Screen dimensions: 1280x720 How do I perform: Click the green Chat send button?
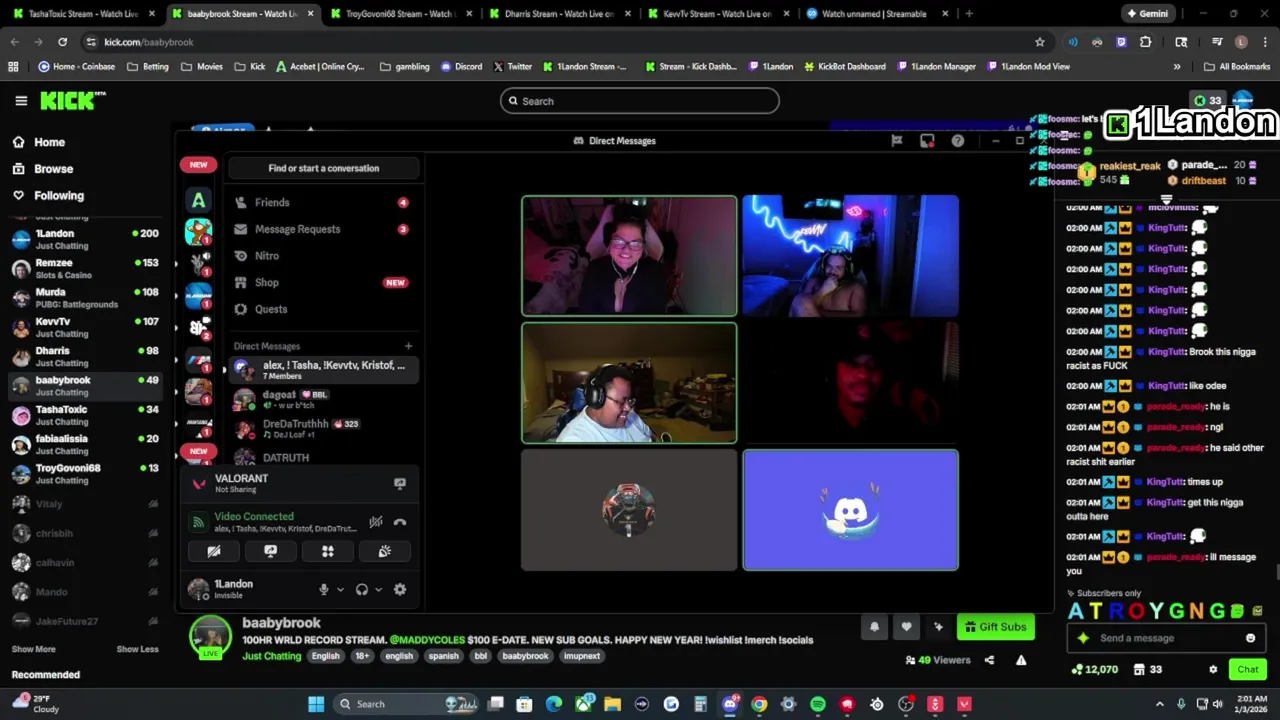(1248, 669)
